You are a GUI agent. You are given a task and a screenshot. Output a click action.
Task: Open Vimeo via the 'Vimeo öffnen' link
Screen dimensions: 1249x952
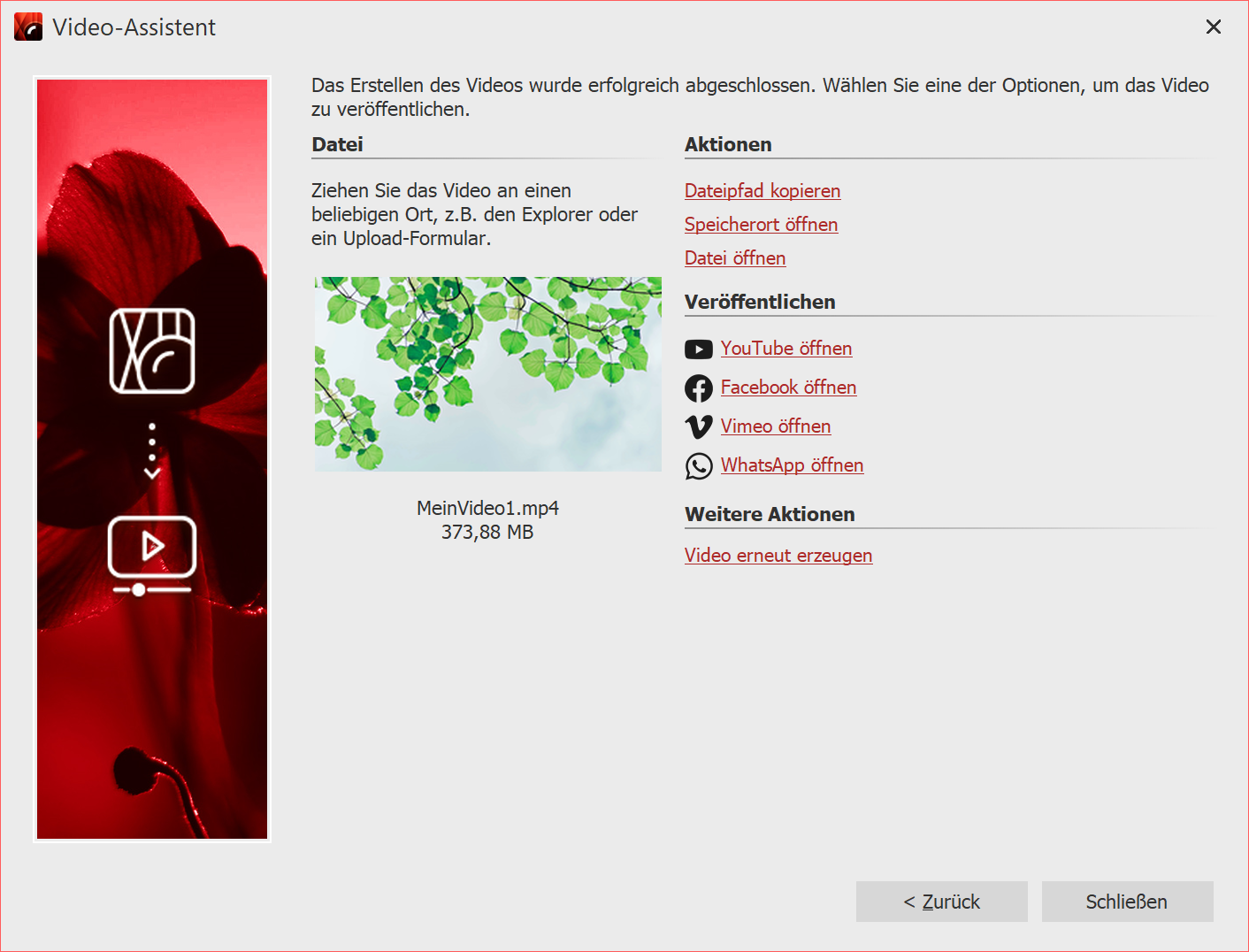click(x=776, y=426)
